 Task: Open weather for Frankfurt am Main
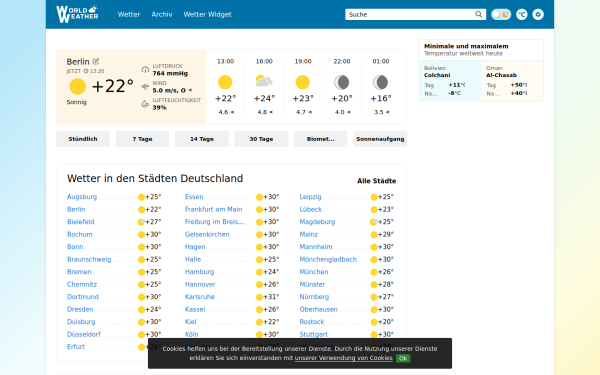tap(214, 209)
